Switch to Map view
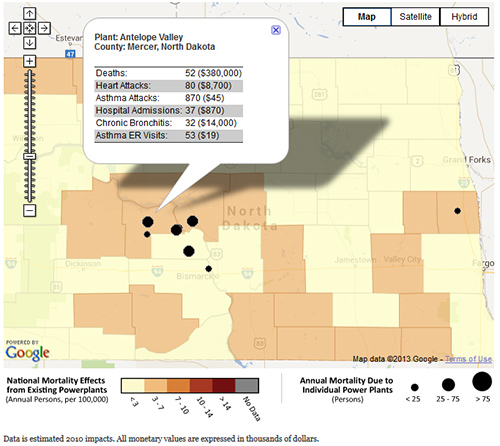 [367, 17]
